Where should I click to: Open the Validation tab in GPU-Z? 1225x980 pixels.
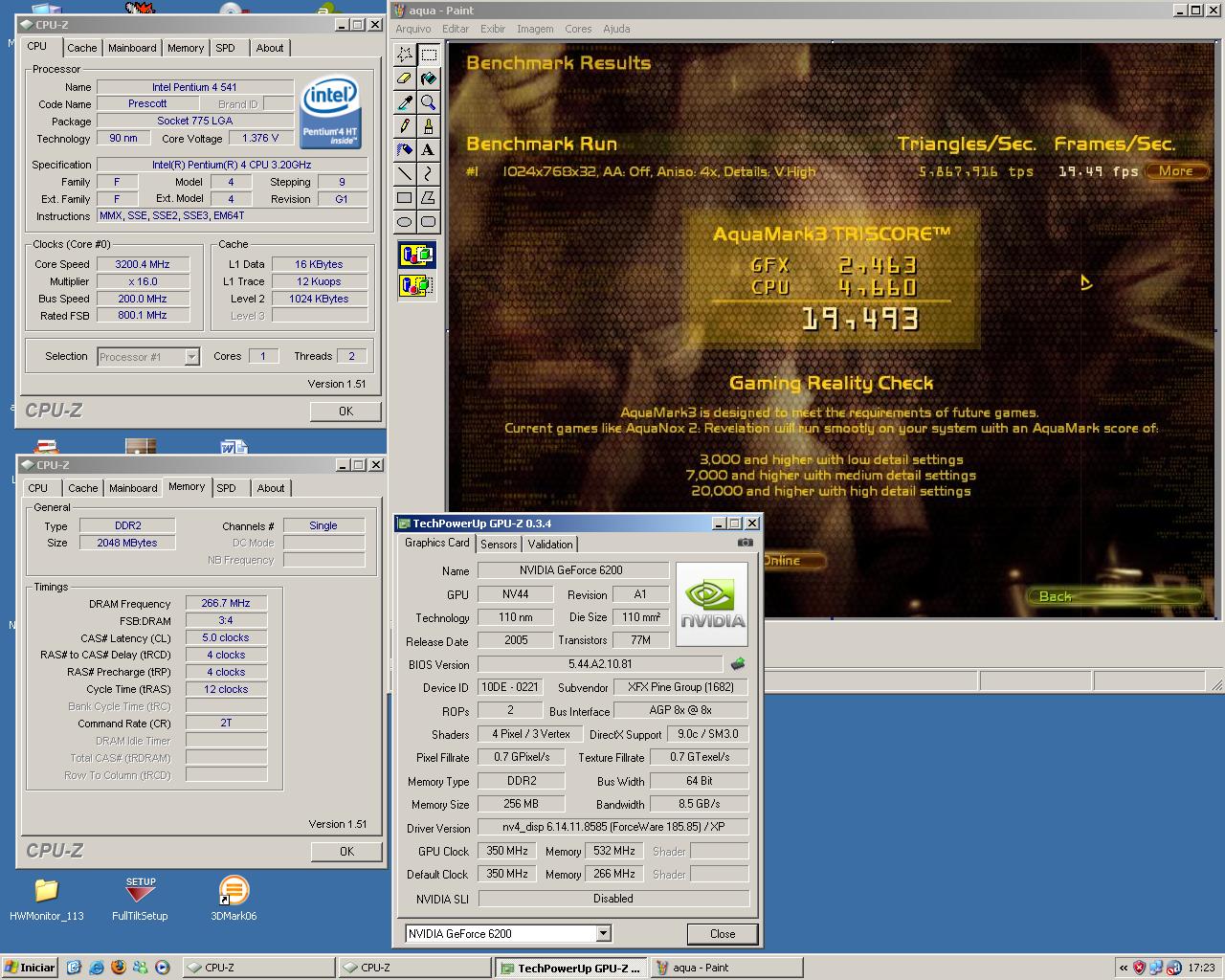[x=550, y=545]
